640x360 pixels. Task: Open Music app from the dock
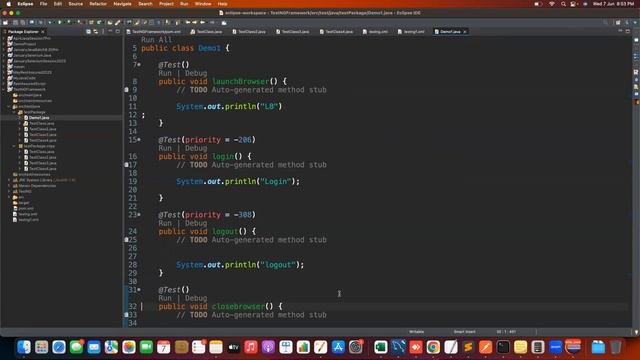click(251, 347)
